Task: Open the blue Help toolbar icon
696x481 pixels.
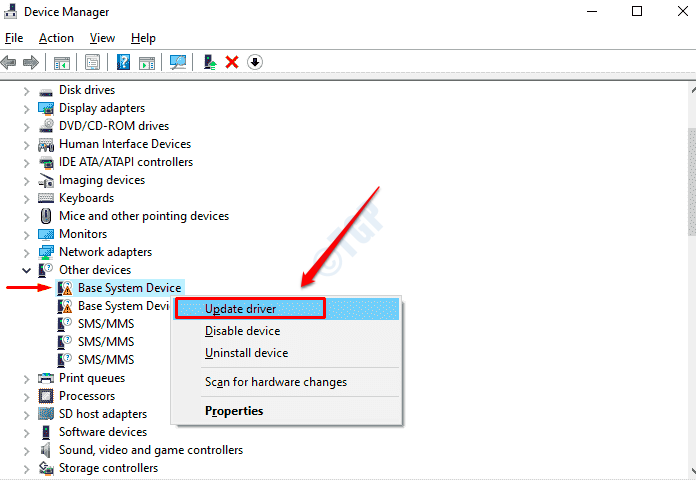Action: click(123, 62)
